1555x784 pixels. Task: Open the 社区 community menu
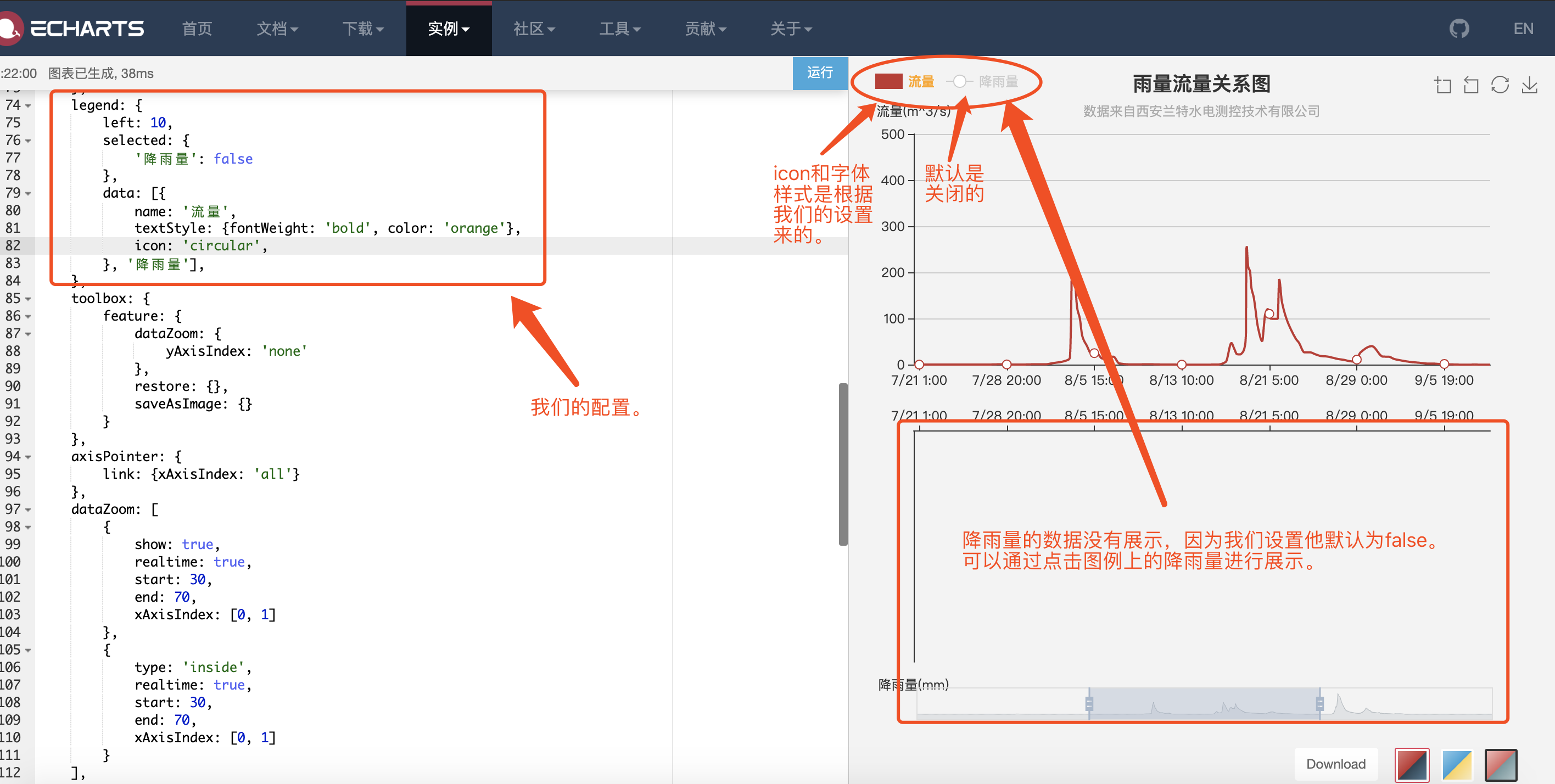534,29
